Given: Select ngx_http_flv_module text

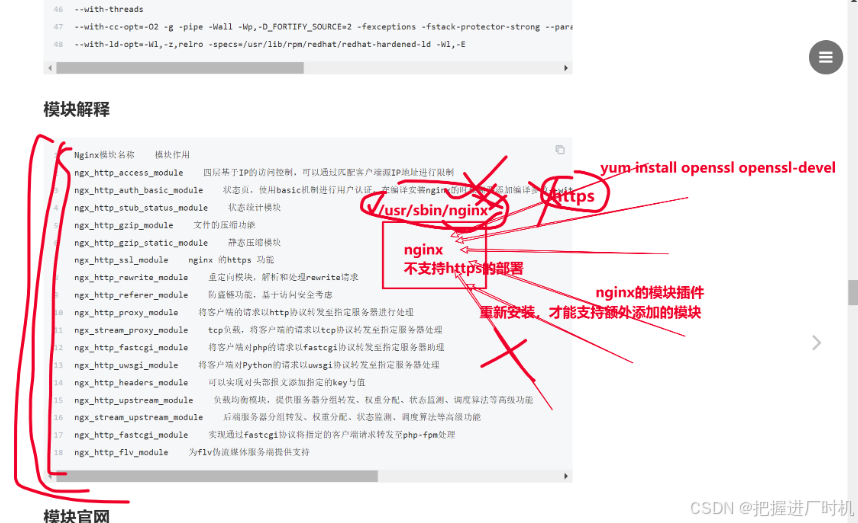Looking at the screenshot, I should (x=121, y=452).
